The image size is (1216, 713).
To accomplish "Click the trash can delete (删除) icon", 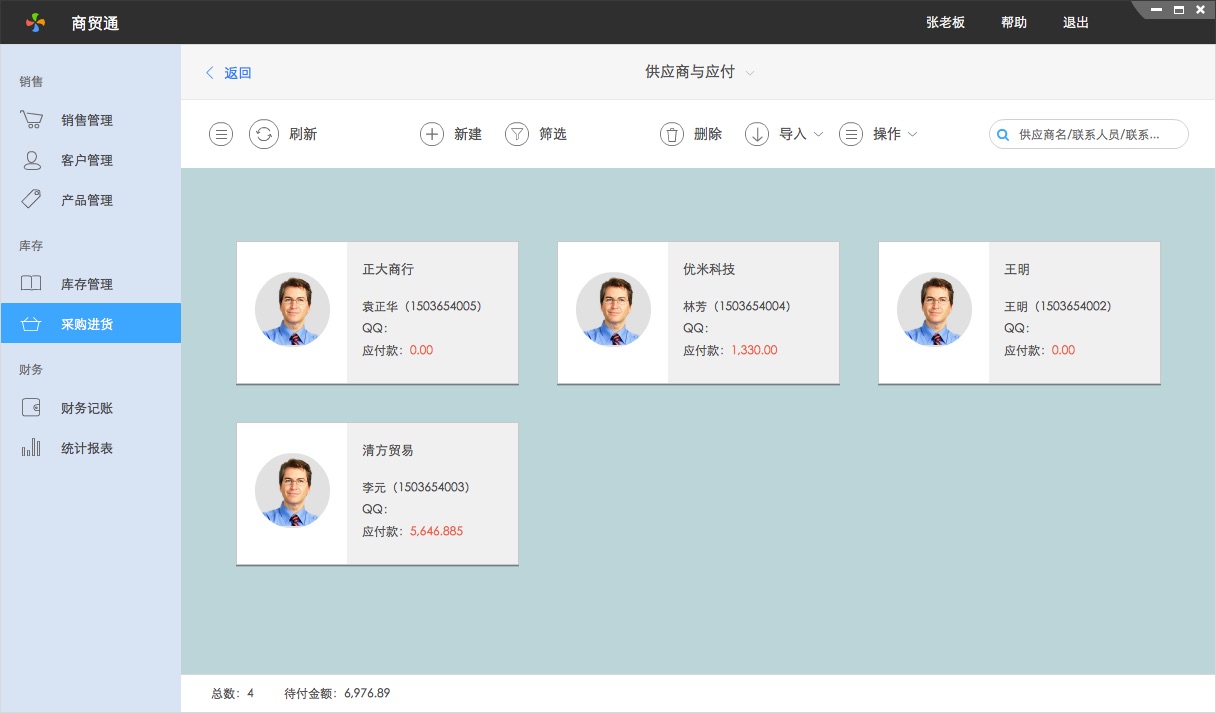I will 672,134.
